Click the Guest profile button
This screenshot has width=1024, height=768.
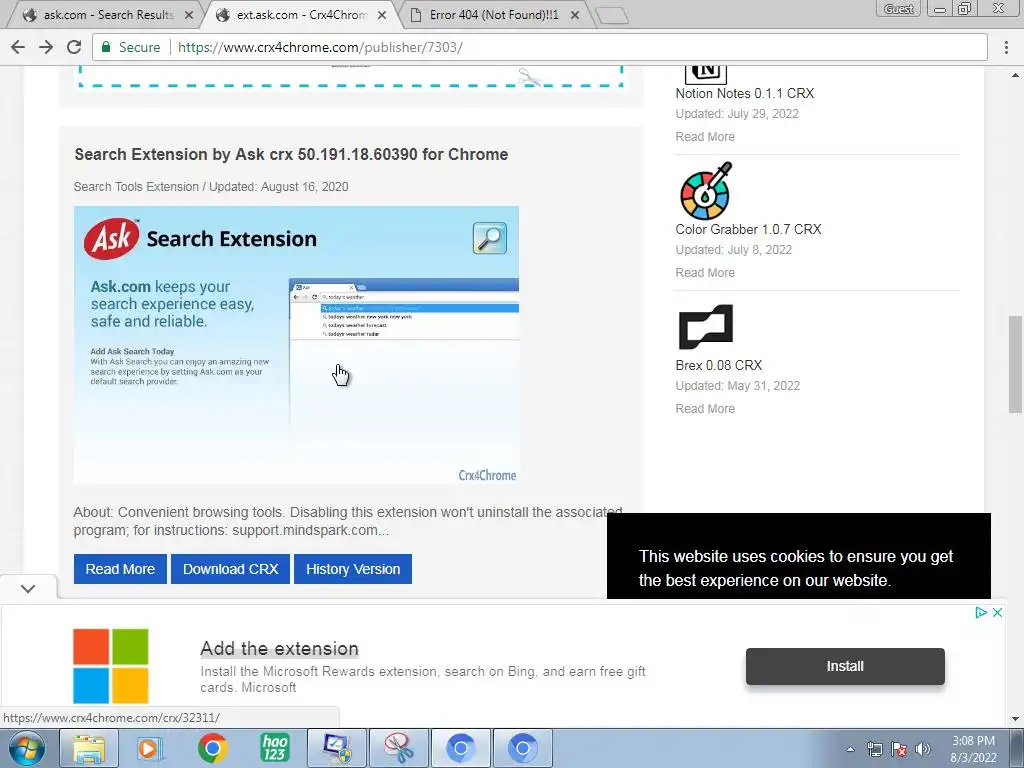(899, 8)
